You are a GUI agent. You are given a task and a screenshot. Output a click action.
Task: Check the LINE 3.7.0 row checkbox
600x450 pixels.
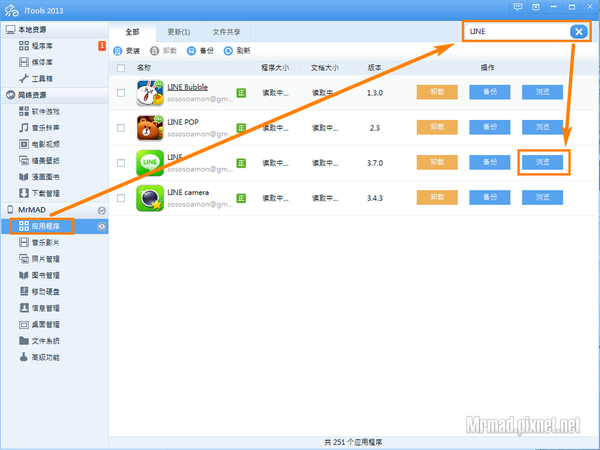point(121,163)
